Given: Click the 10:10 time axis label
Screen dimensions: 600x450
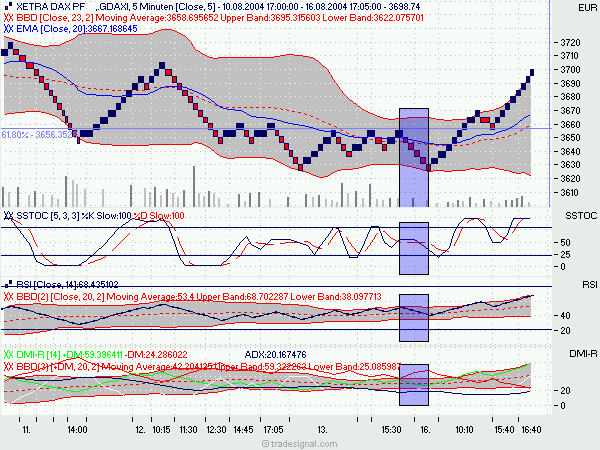Looking at the screenshot, I should point(464,430).
